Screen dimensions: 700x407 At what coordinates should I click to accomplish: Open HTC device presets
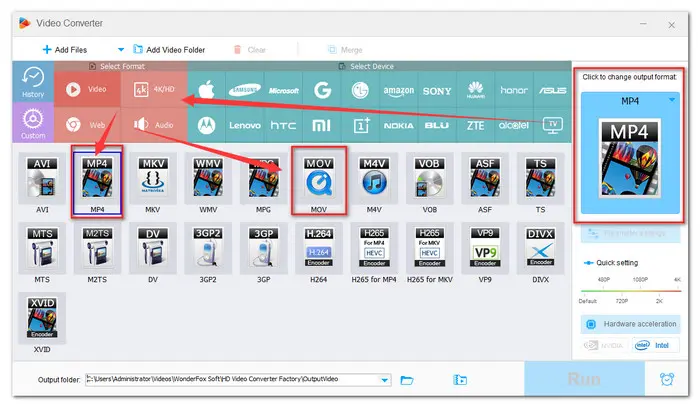(283, 125)
